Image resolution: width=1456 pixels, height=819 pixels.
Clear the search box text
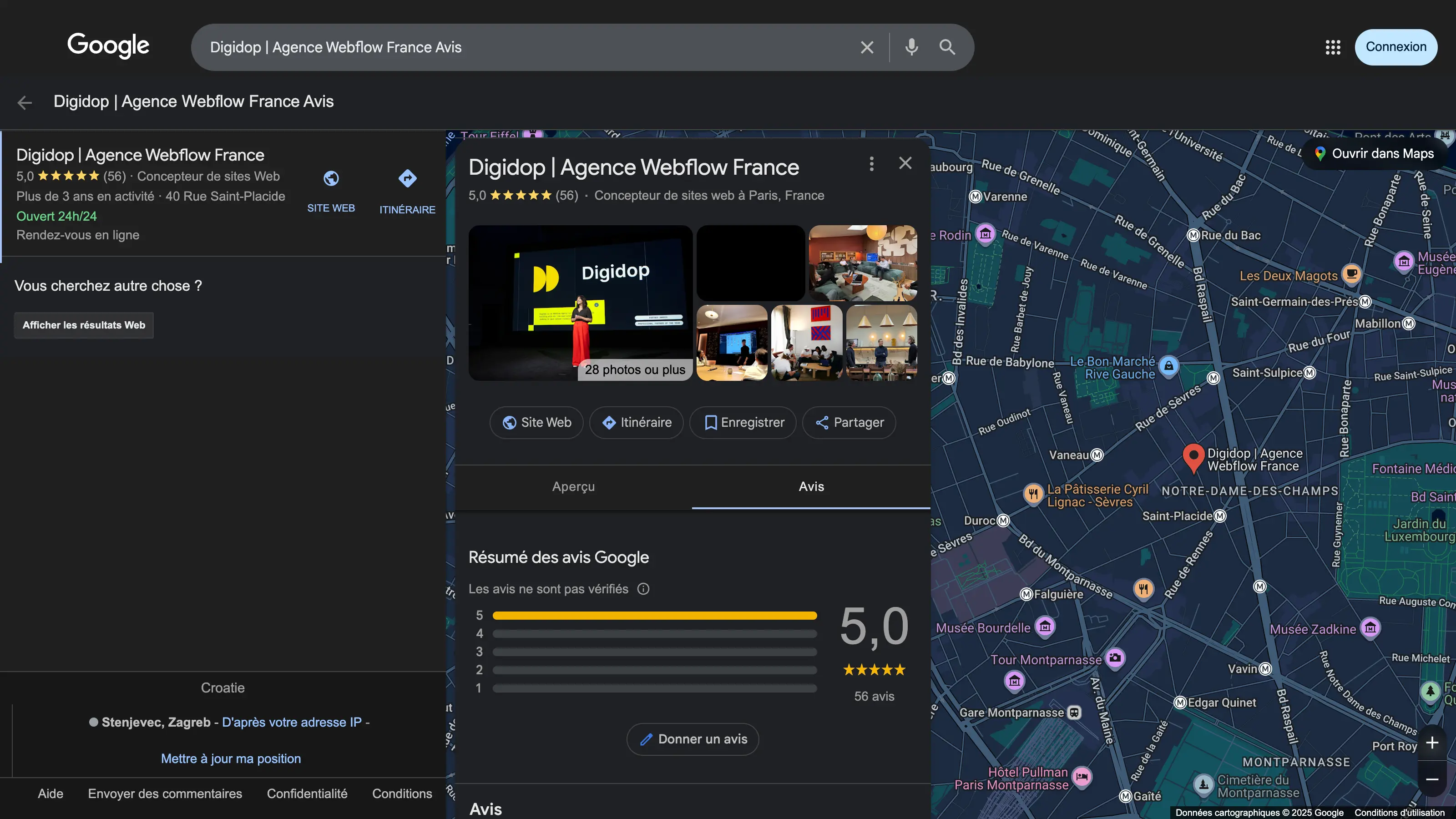867,47
